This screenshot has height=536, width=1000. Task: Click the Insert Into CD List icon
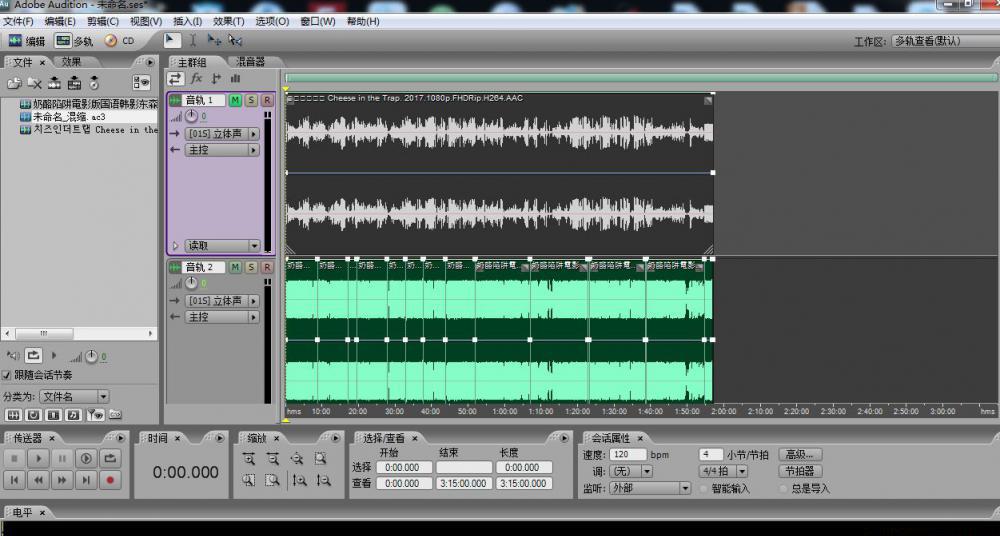pos(75,83)
